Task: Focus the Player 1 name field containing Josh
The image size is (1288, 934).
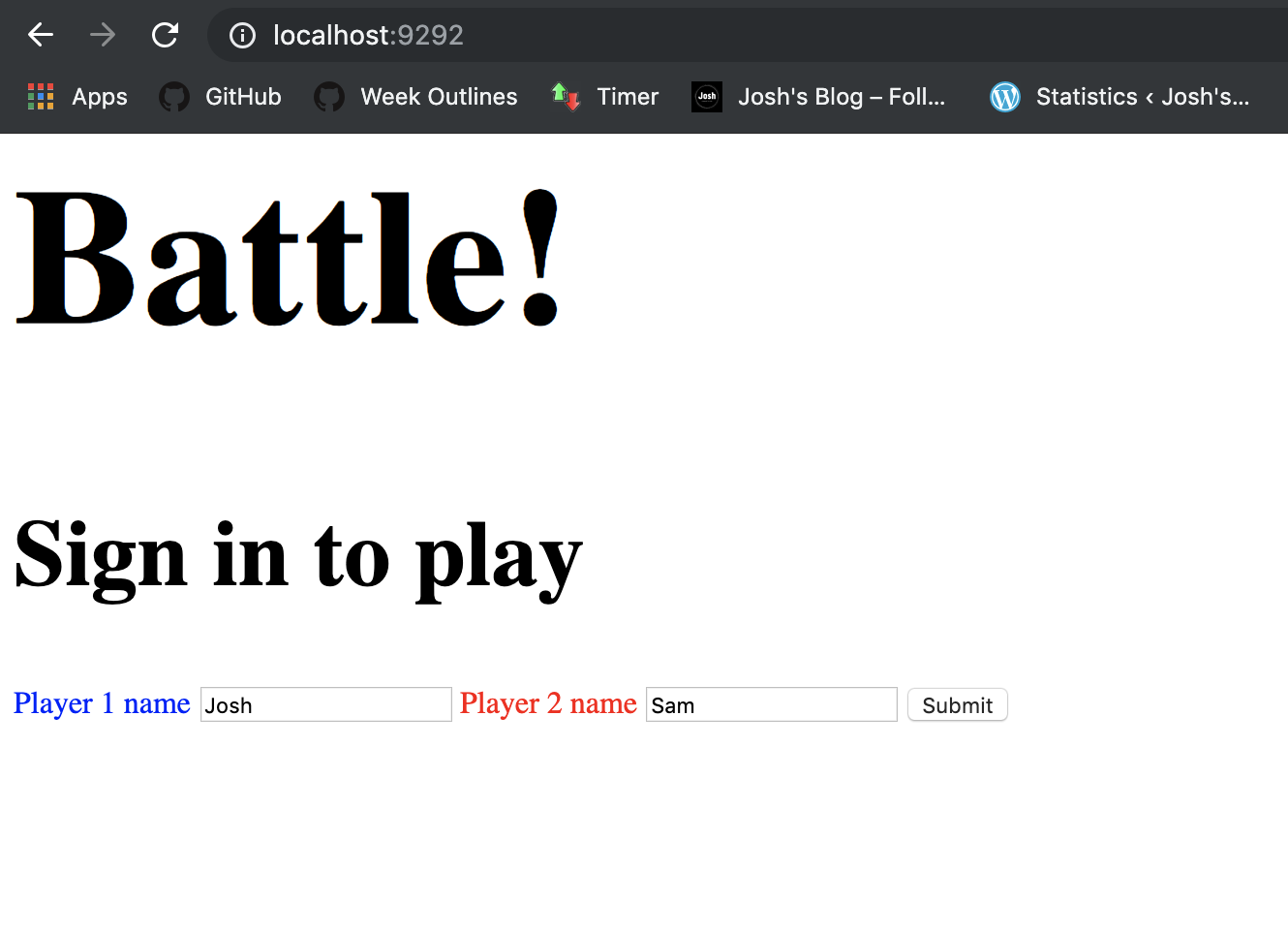Action: 325,704
